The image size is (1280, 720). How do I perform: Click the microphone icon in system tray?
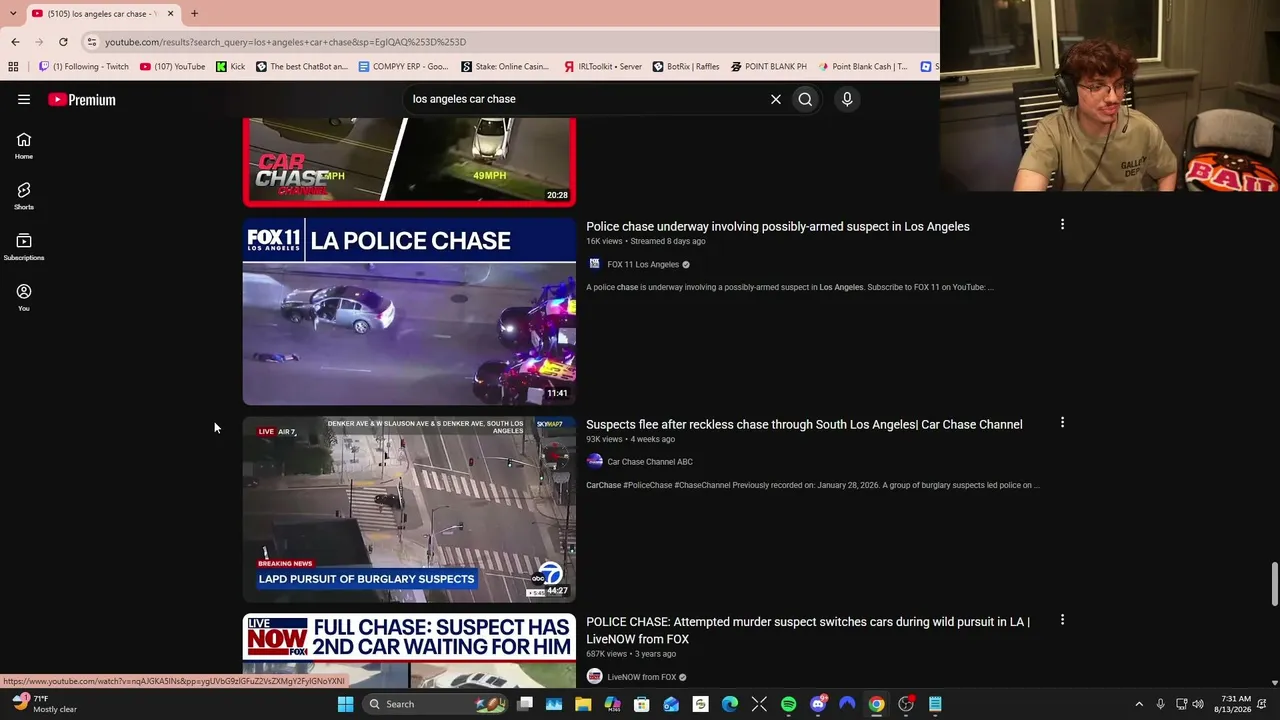[1160, 704]
